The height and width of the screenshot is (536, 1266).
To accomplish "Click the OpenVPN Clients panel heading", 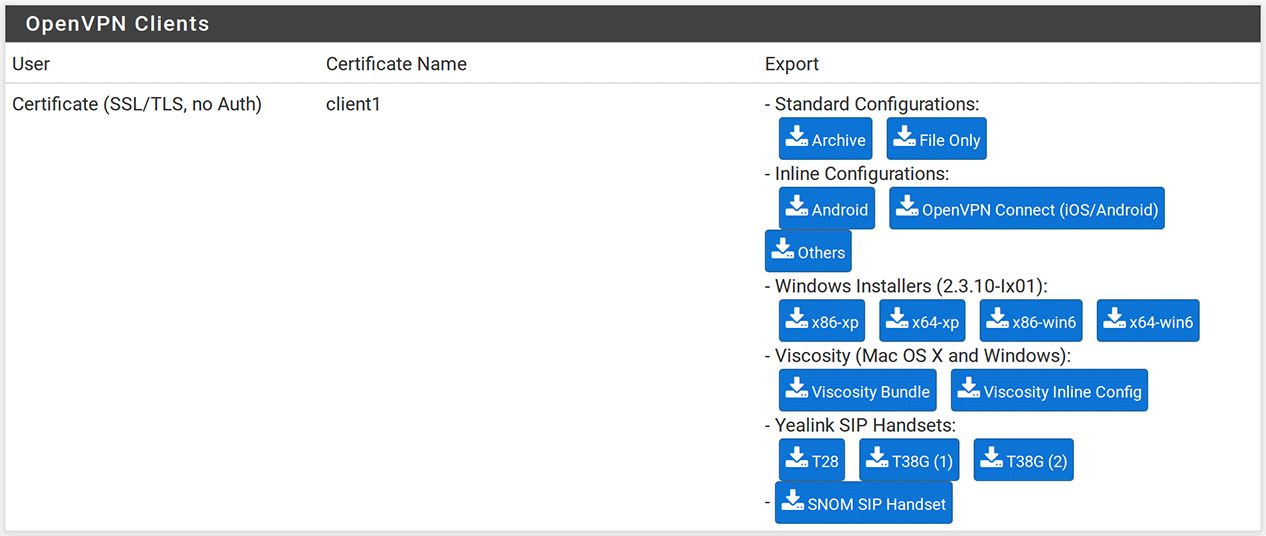I will [117, 24].
